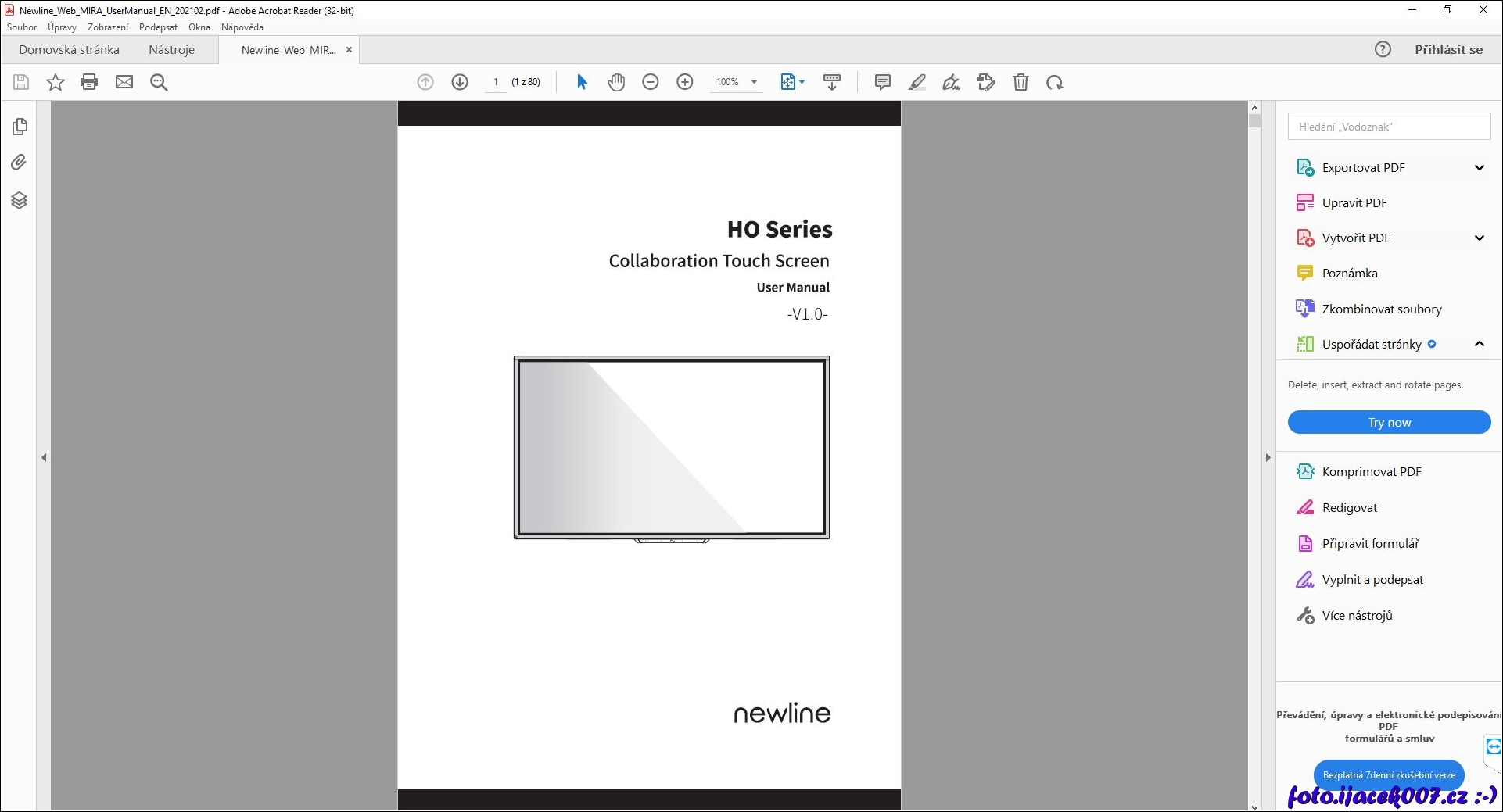
Task: Open the Zobrazení menu
Action: pyautogui.click(x=108, y=27)
